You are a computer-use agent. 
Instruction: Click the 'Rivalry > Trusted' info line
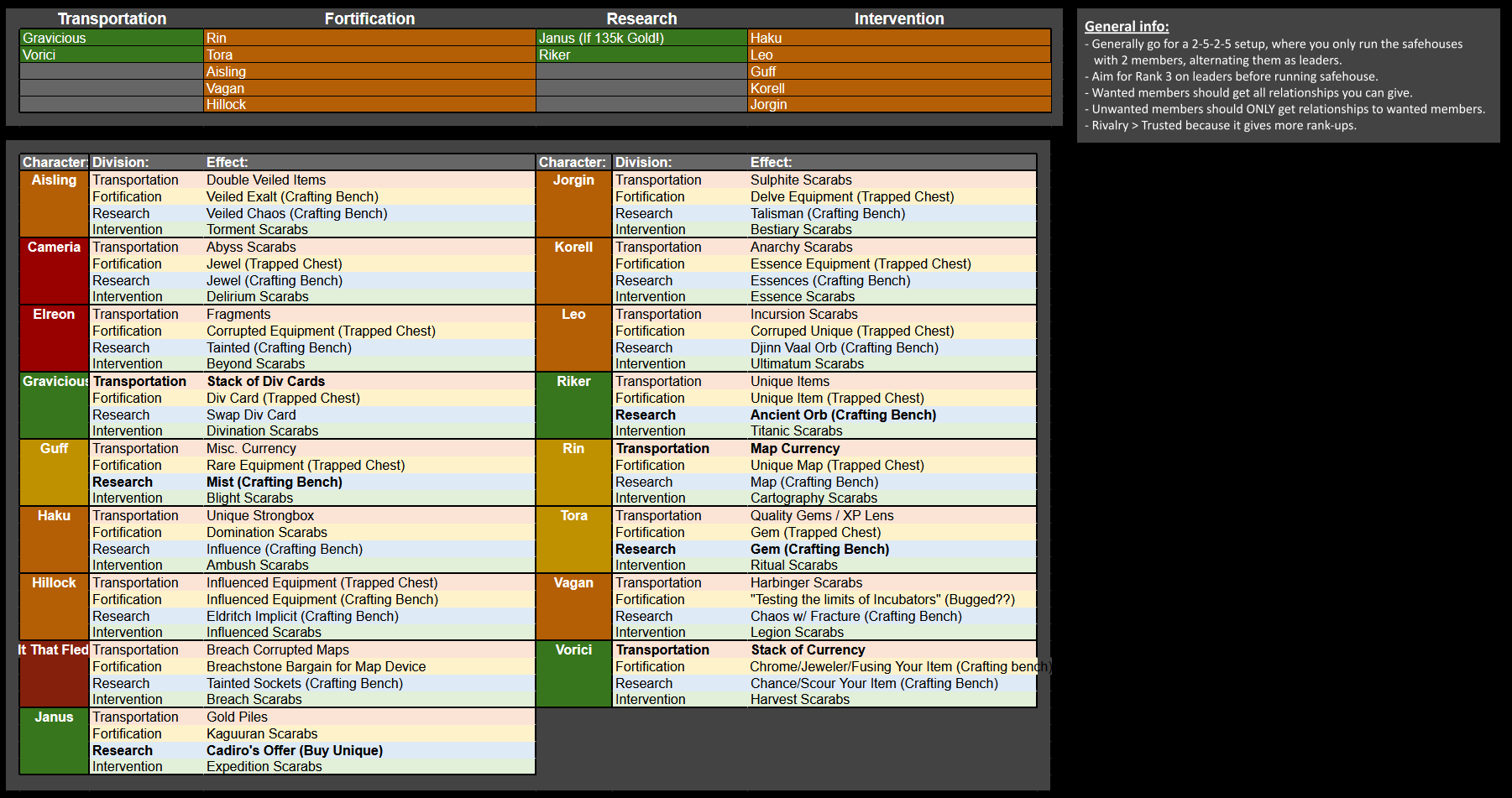coord(1220,125)
